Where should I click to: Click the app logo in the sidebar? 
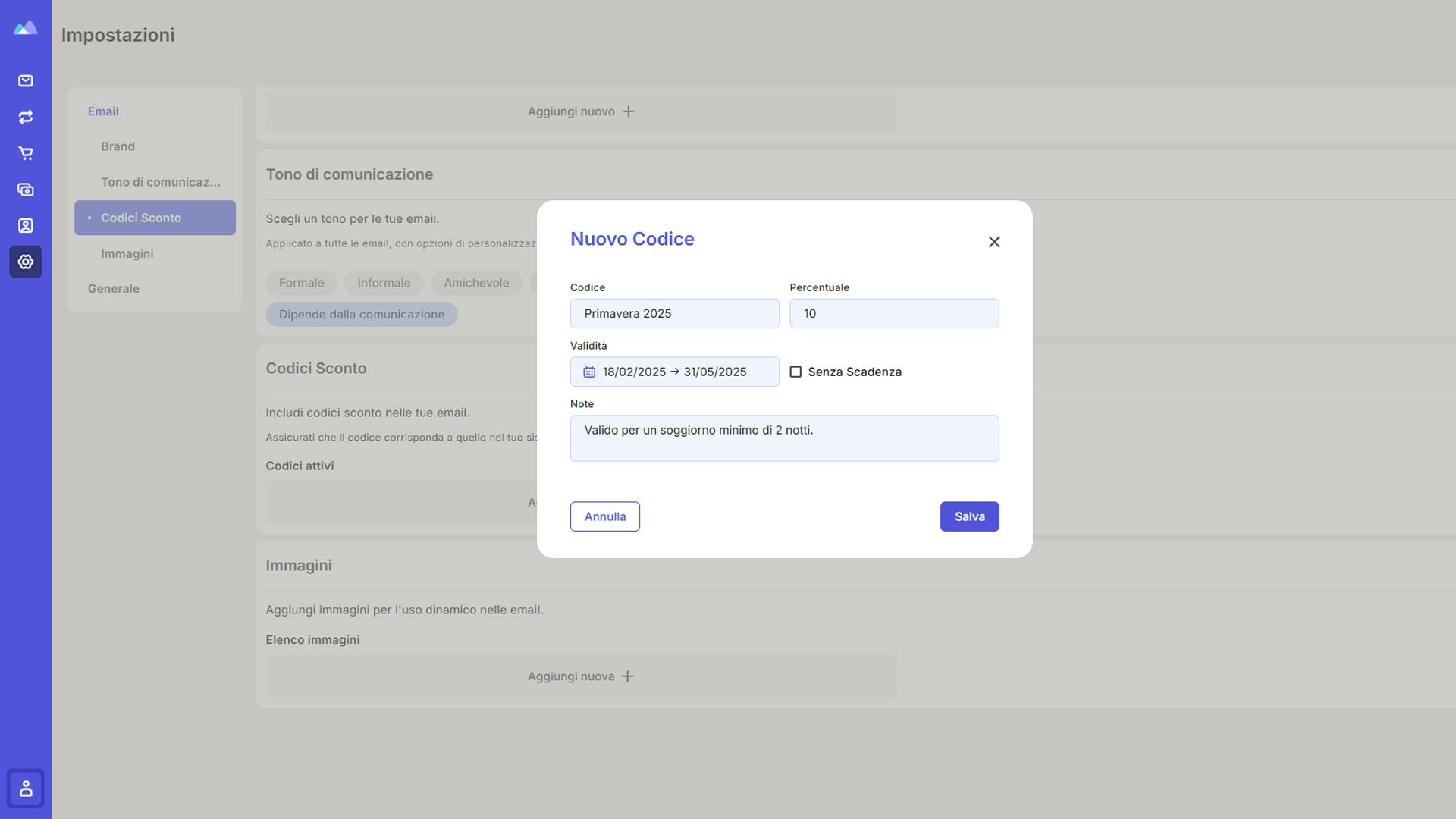coord(25,29)
